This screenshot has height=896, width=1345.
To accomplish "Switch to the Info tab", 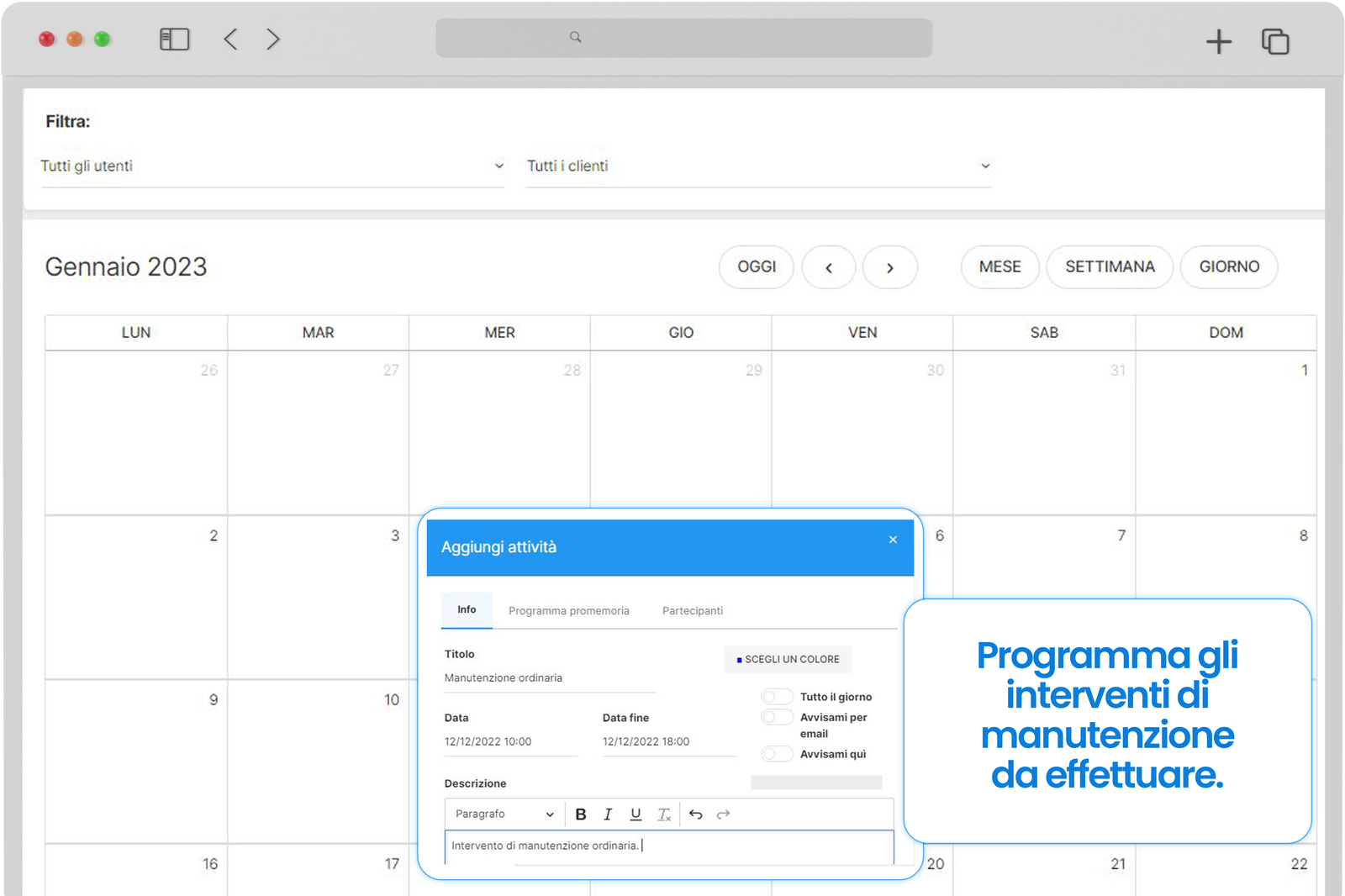I will click(467, 610).
